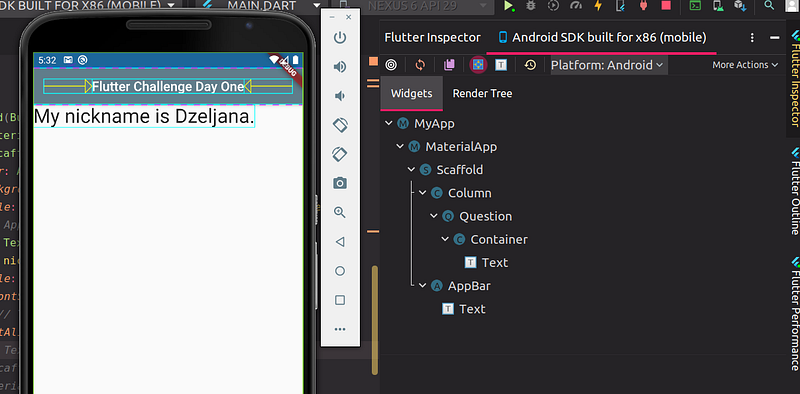Rotate emulator left with first rotate icon
This screenshot has height=394, width=800.
(340, 125)
